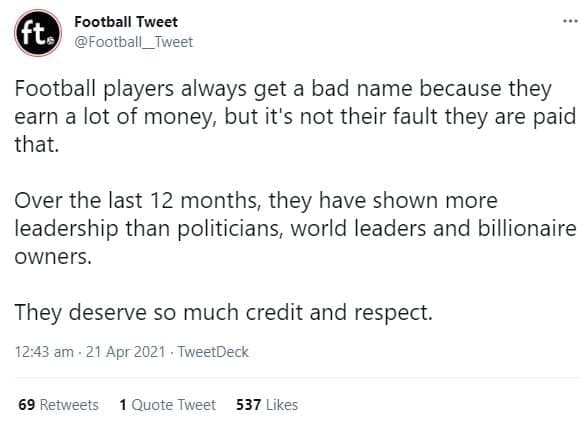
Task: Click the word owners in the tweet
Action: [x=53, y=256]
